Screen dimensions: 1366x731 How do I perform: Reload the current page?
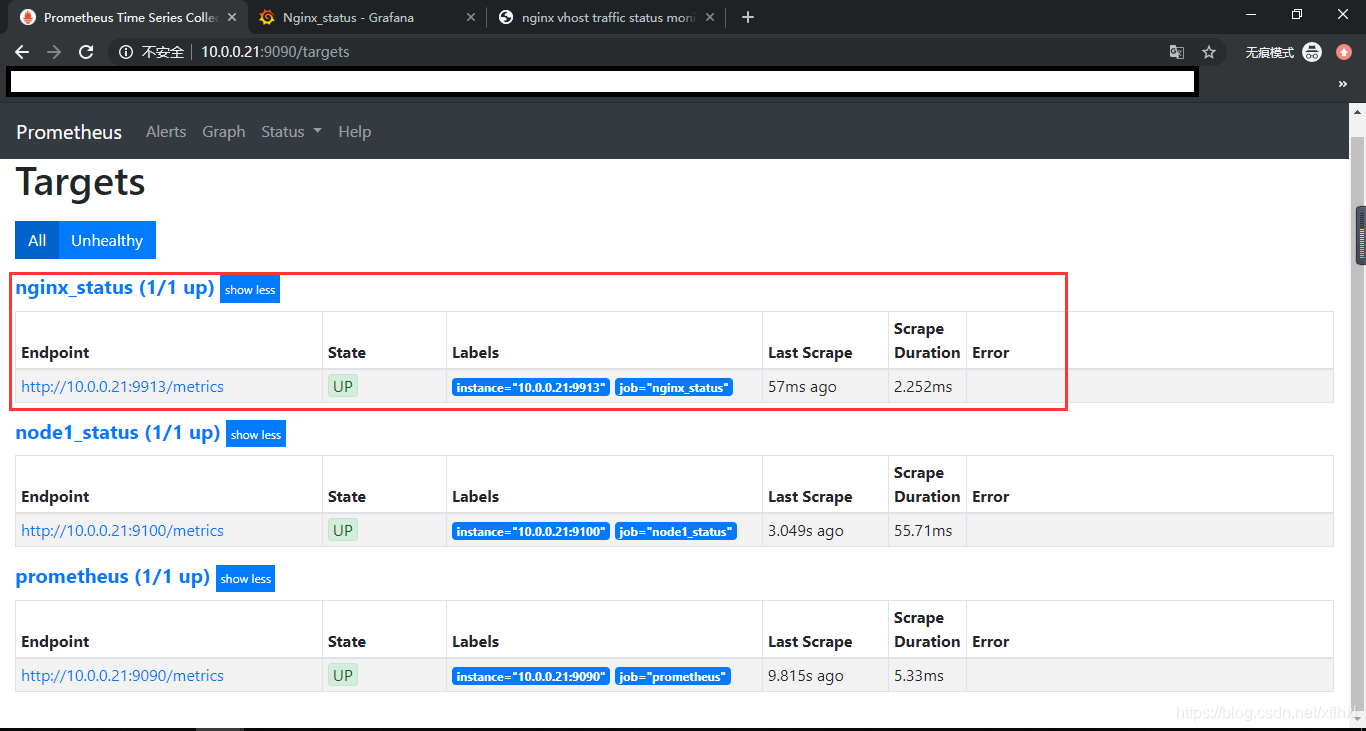86,52
